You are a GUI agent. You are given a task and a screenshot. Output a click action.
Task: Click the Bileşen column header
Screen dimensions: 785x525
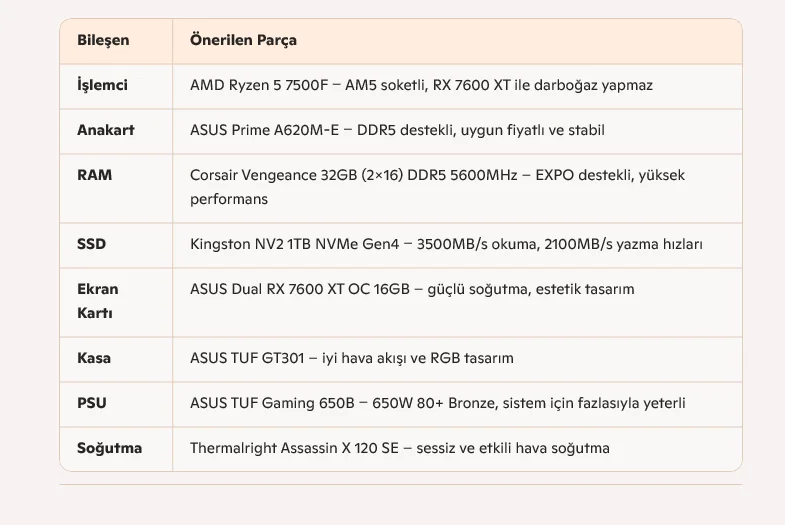[x=103, y=41]
